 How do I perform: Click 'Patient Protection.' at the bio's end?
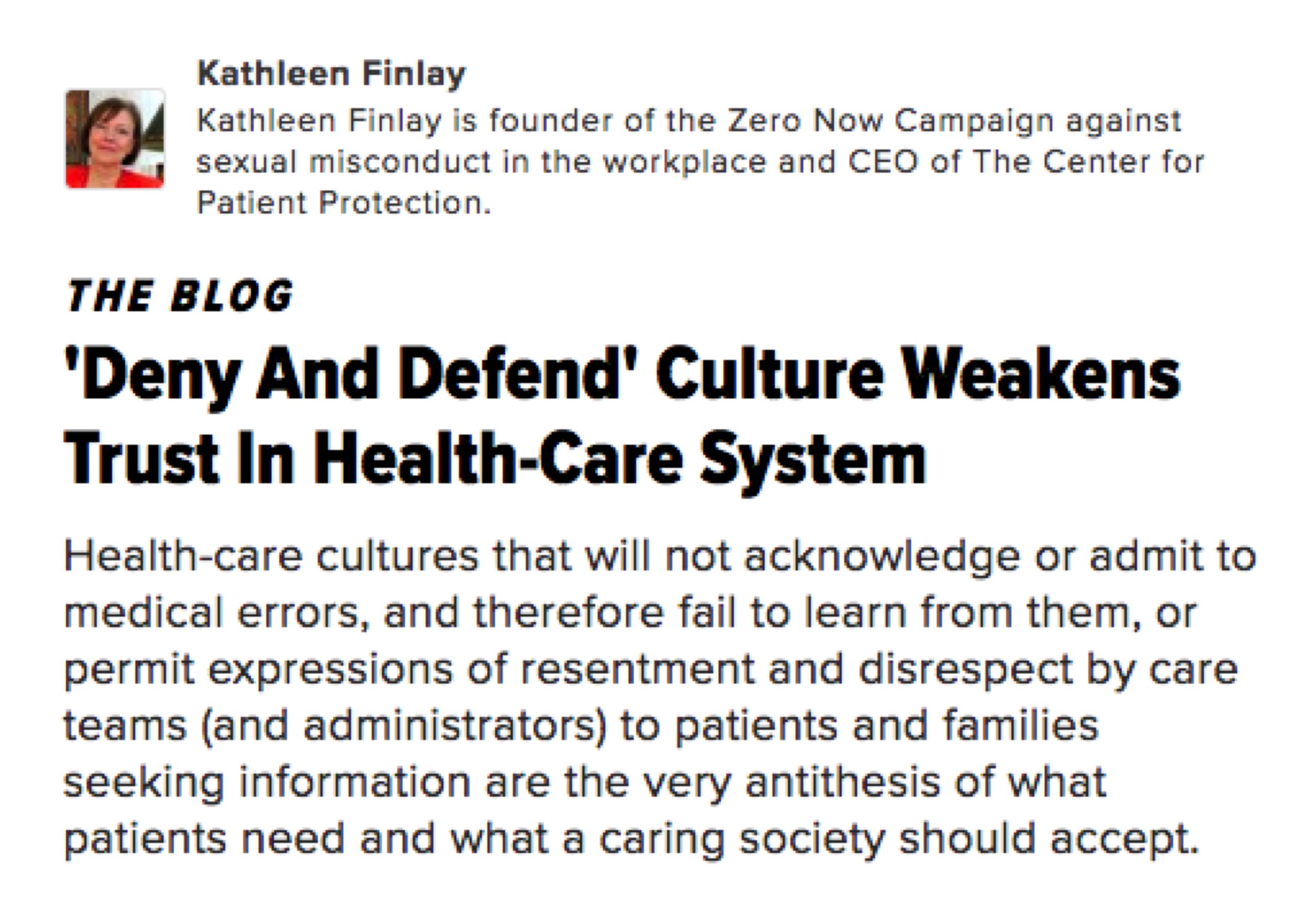[x=344, y=203]
